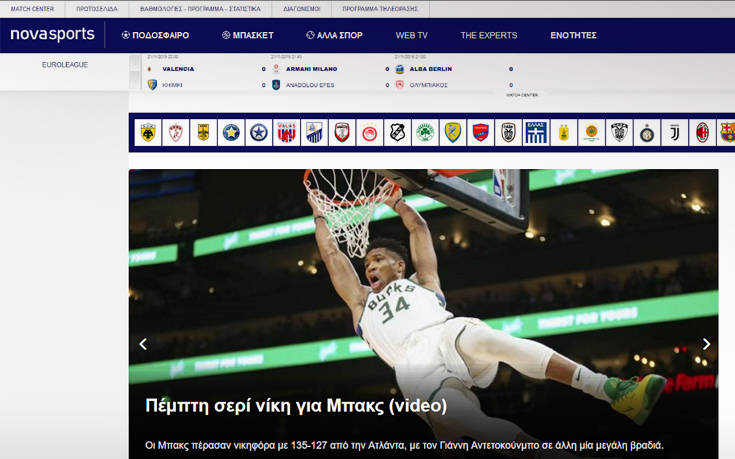Image resolution: width=735 pixels, height=459 pixels.
Task: Open the Hellas national team logo
Action: point(536,133)
